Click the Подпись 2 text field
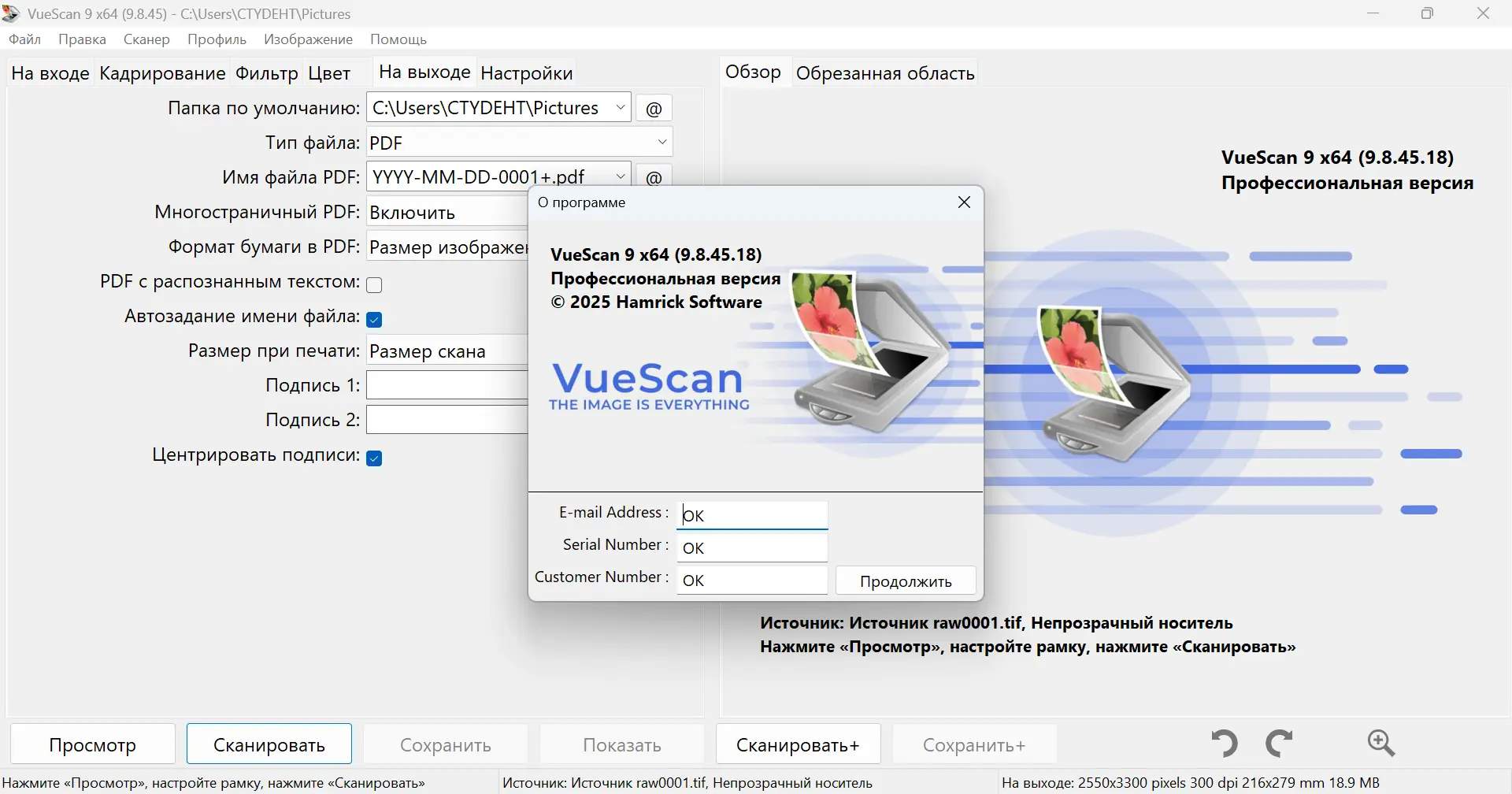This screenshot has width=1512, height=794. pos(447,420)
